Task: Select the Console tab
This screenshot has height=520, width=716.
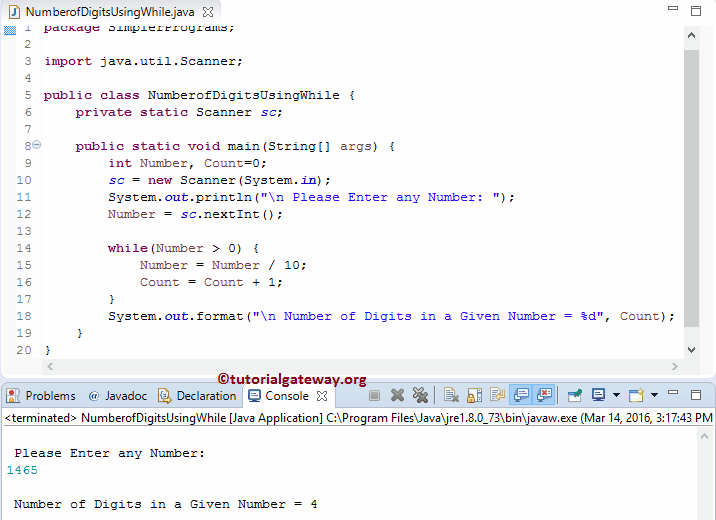Action: click(x=287, y=396)
